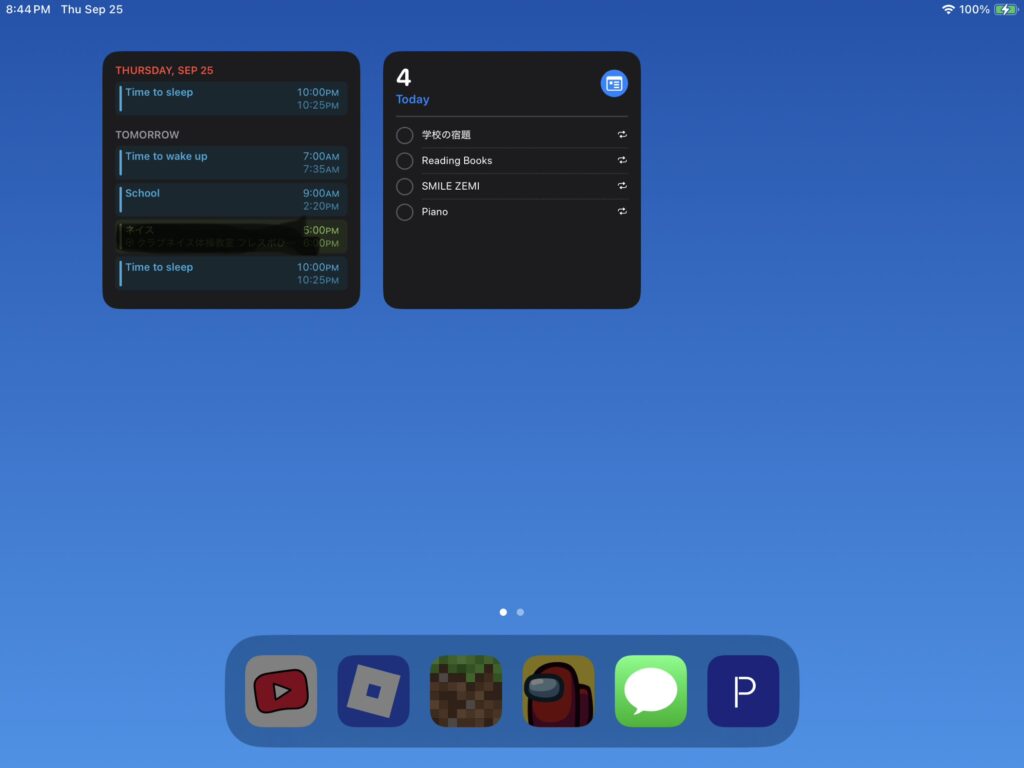Launch Roblox from the dock
Viewport: 1024px width, 768px height.
(x=373, y=691)
